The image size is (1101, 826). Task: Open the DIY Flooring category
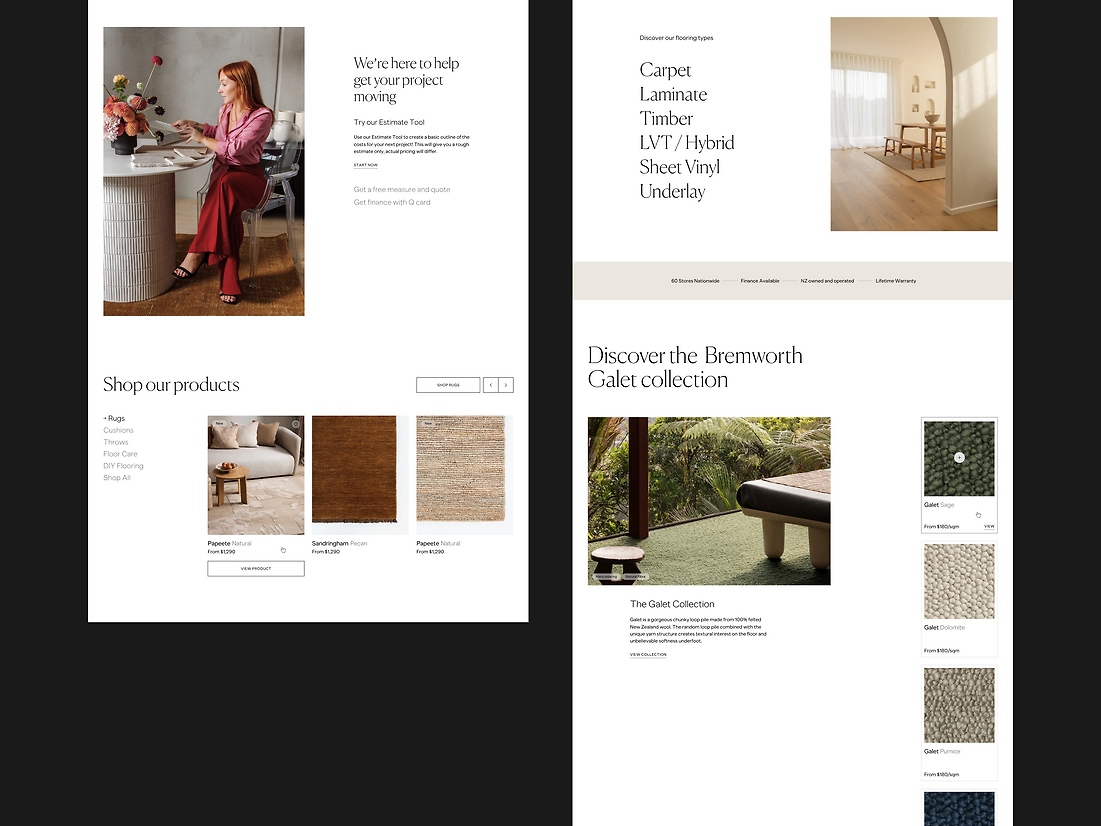123,466
